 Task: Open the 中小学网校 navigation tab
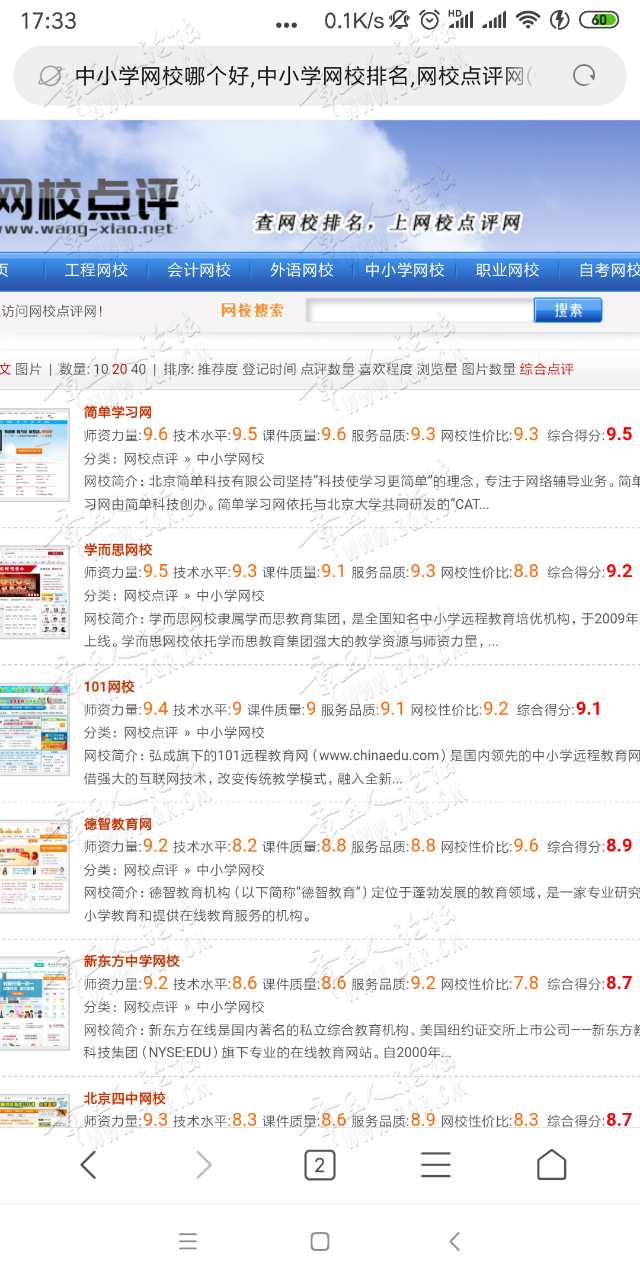click(x=405, y=270)
